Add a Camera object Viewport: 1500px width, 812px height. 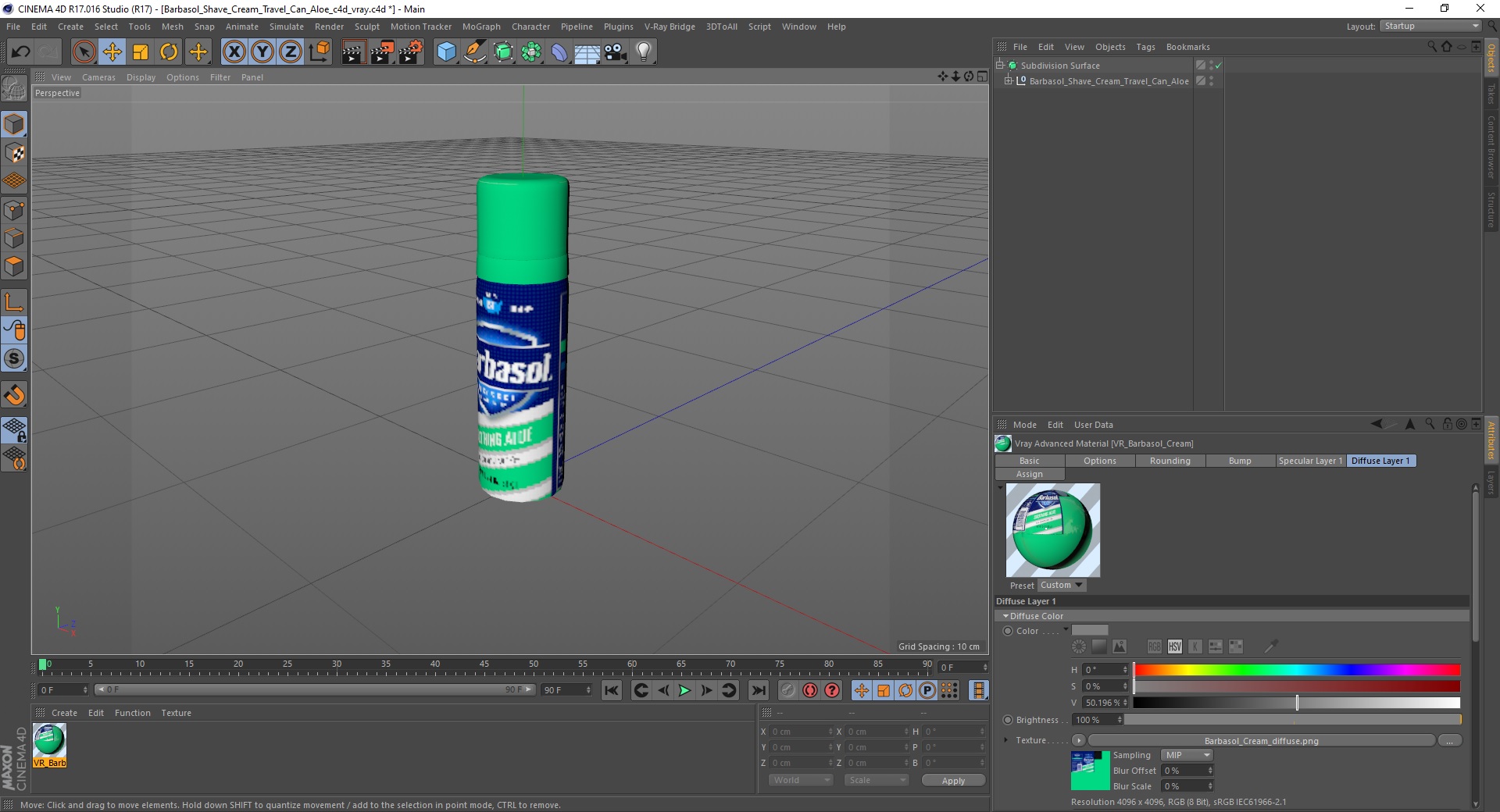pyautogui.click(x=616, y=52)
